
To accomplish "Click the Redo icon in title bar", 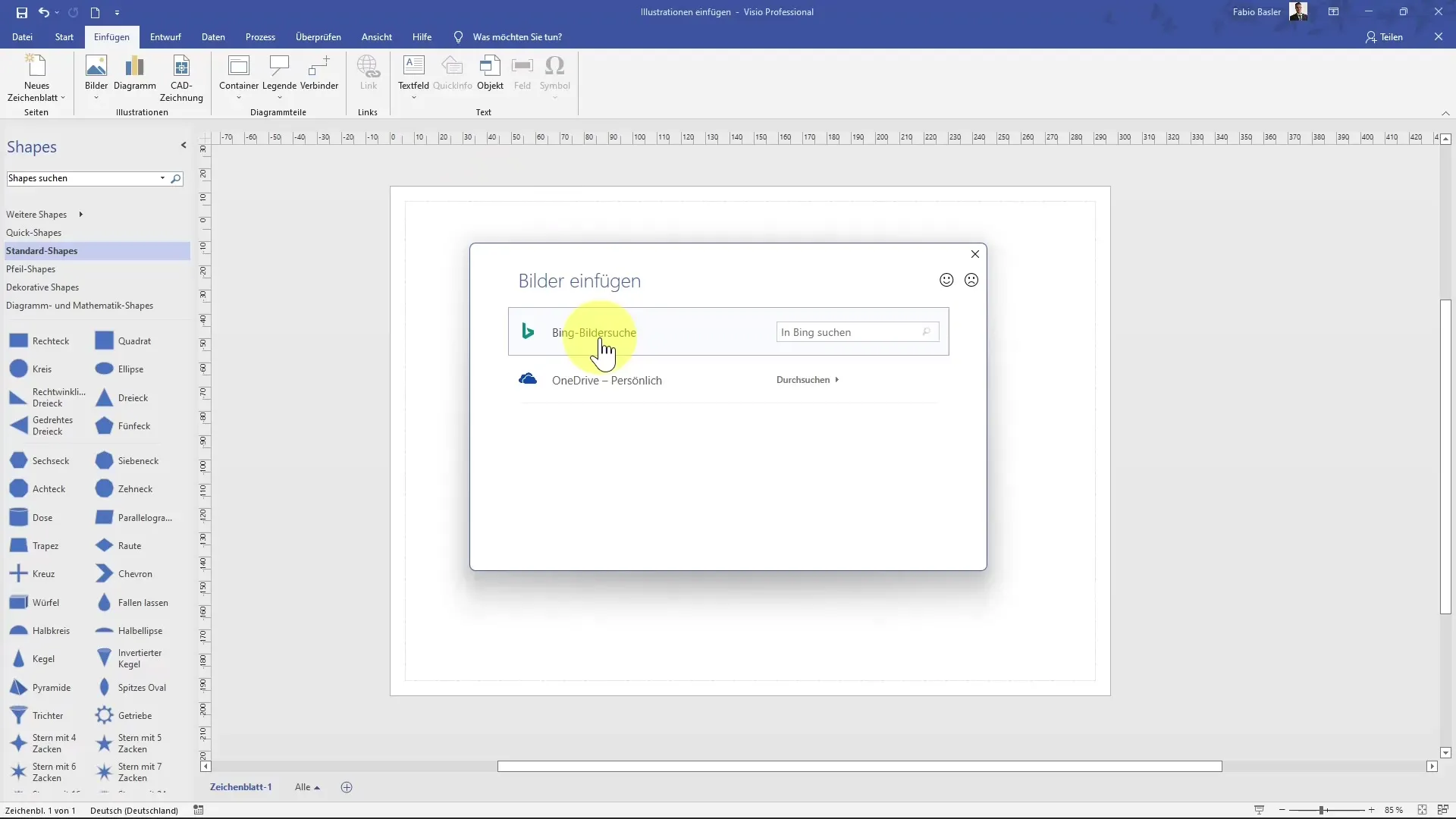I will coord(73,12).
